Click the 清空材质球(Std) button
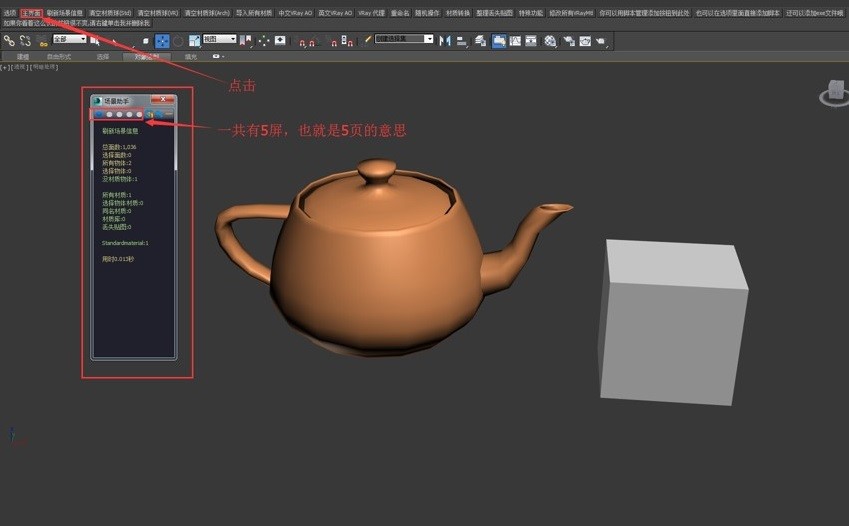The image size is (849, 526). pos(110,12)
